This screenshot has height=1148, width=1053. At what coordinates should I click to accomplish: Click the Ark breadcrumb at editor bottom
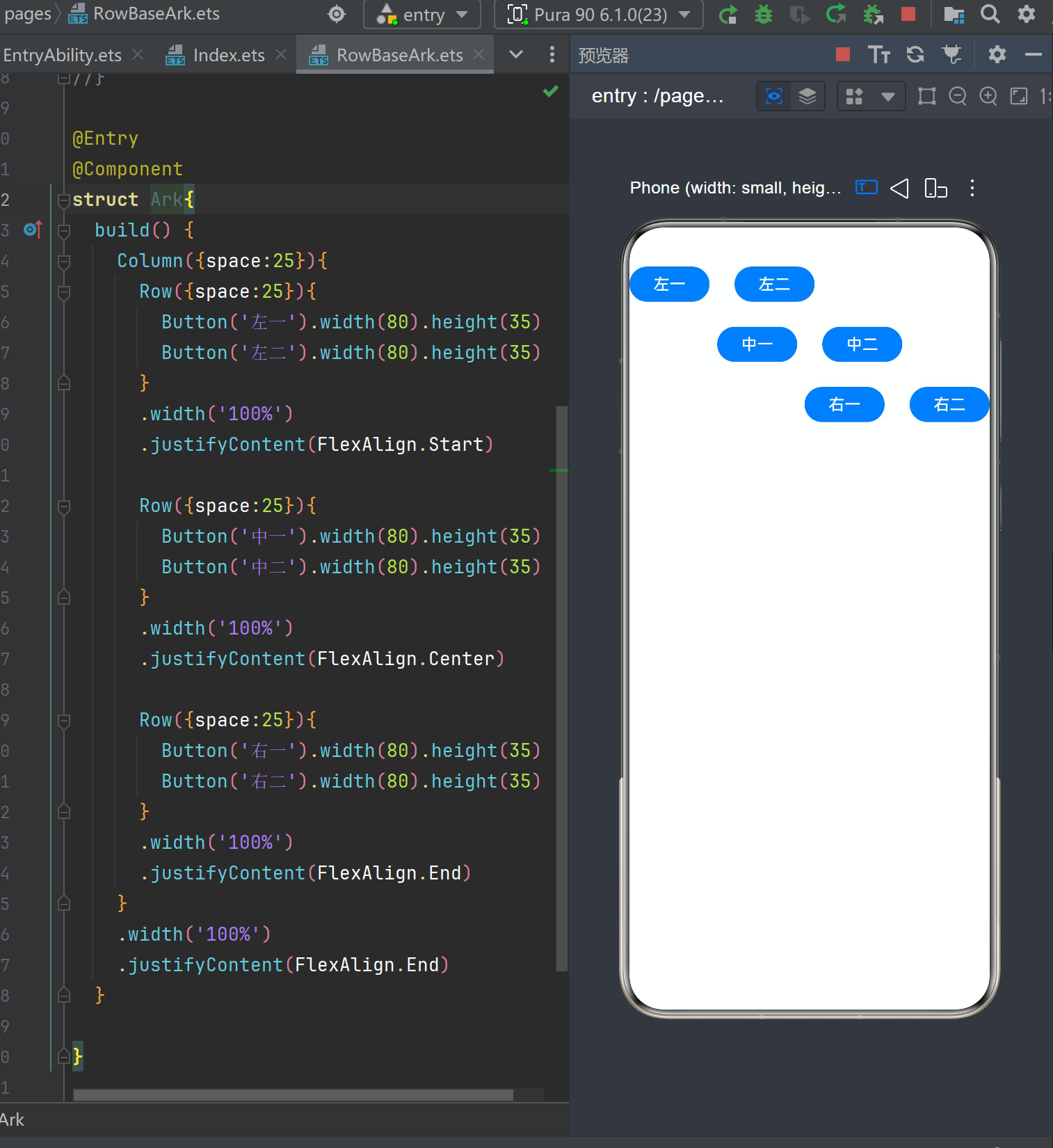(x=13, y=1119)
